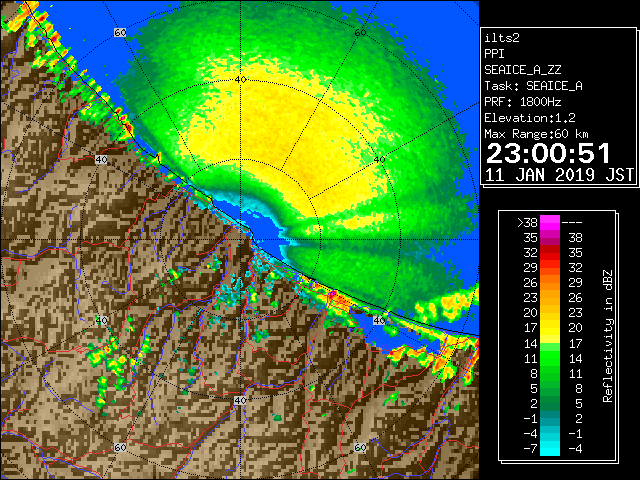This screenshot has height=480, width=640.
Task: Select the '60' ring label in northeast sector
Action: tap(360, 33)
